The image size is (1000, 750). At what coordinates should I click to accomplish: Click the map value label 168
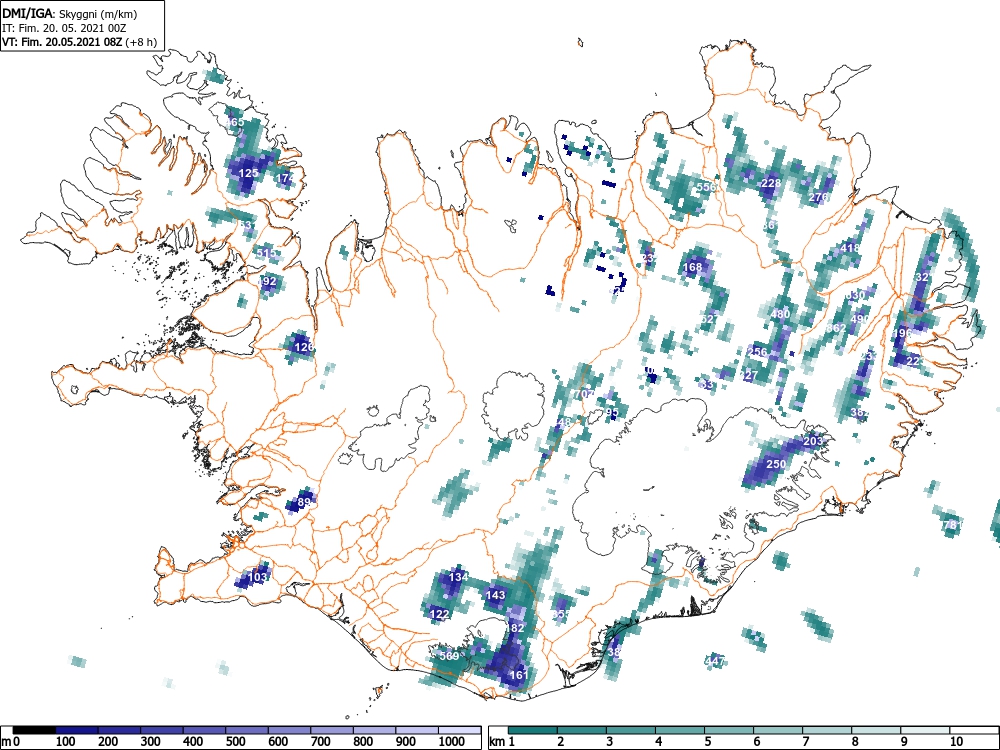click(x=692, y=267)
